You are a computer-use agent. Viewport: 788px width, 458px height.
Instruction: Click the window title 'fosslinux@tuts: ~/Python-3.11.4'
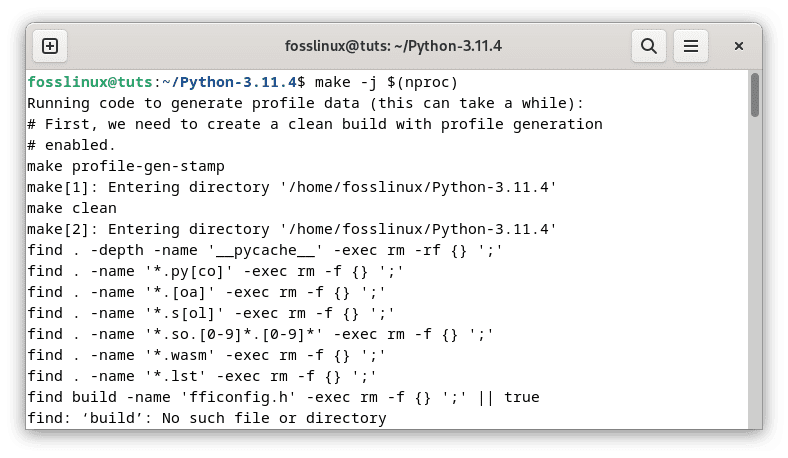[393, 46]
